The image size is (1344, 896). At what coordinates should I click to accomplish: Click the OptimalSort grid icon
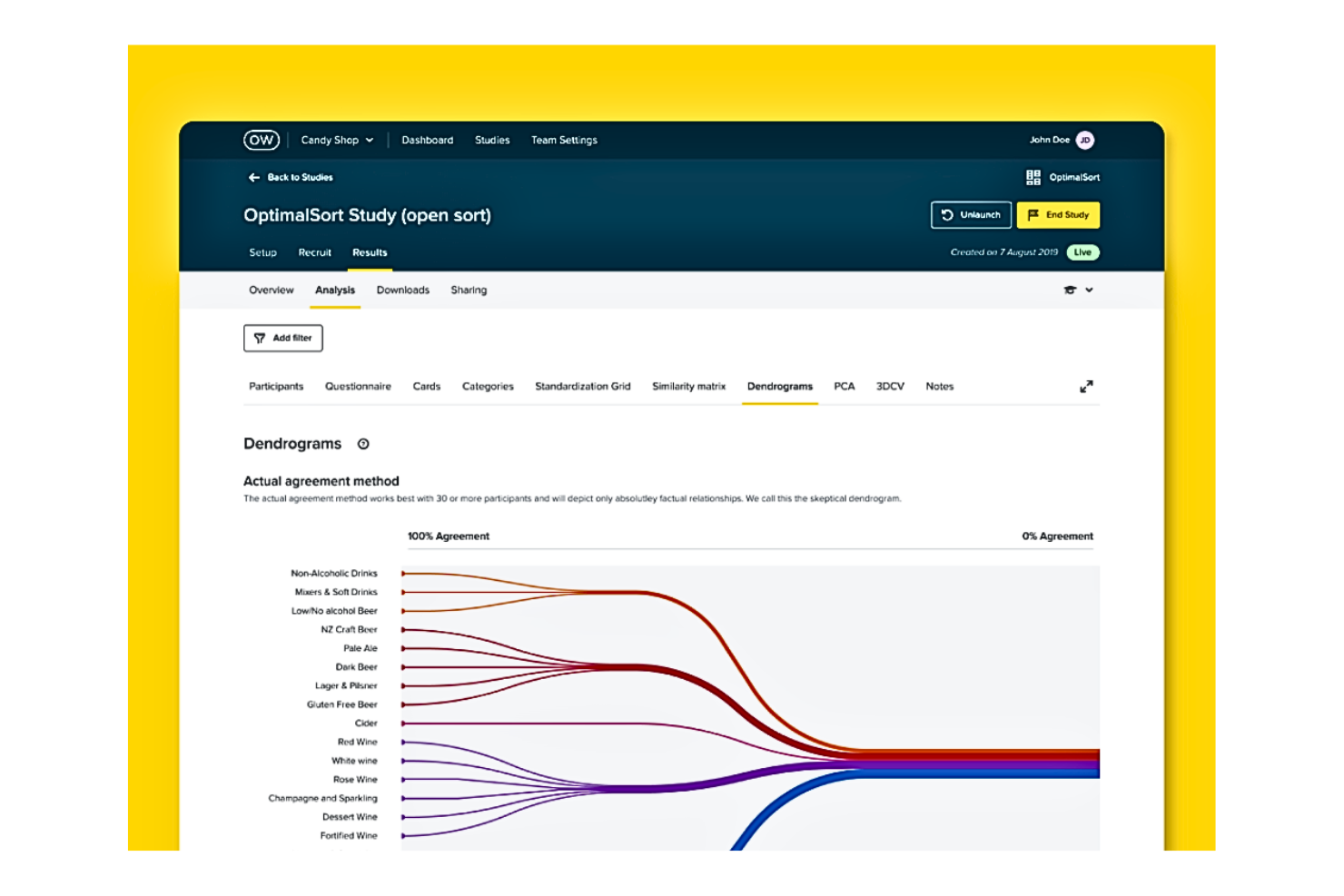(1032, 177)
